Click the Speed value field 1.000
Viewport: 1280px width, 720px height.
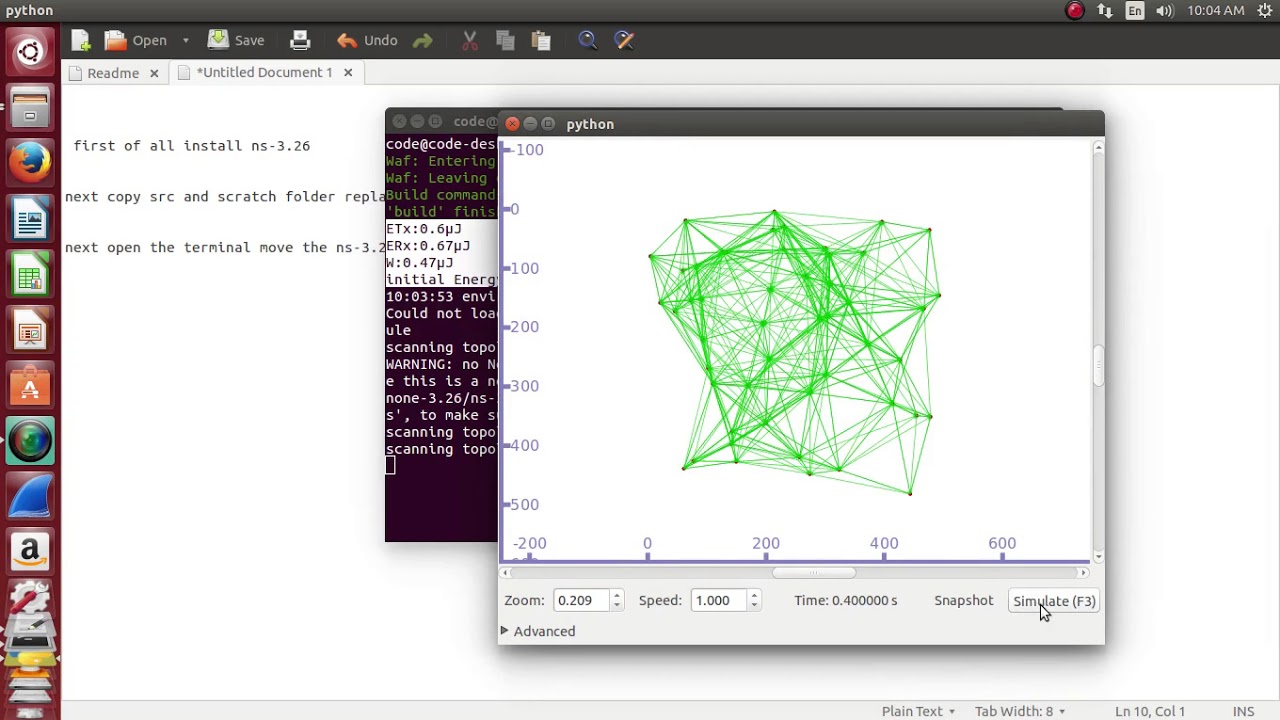[x=717, y=600]
